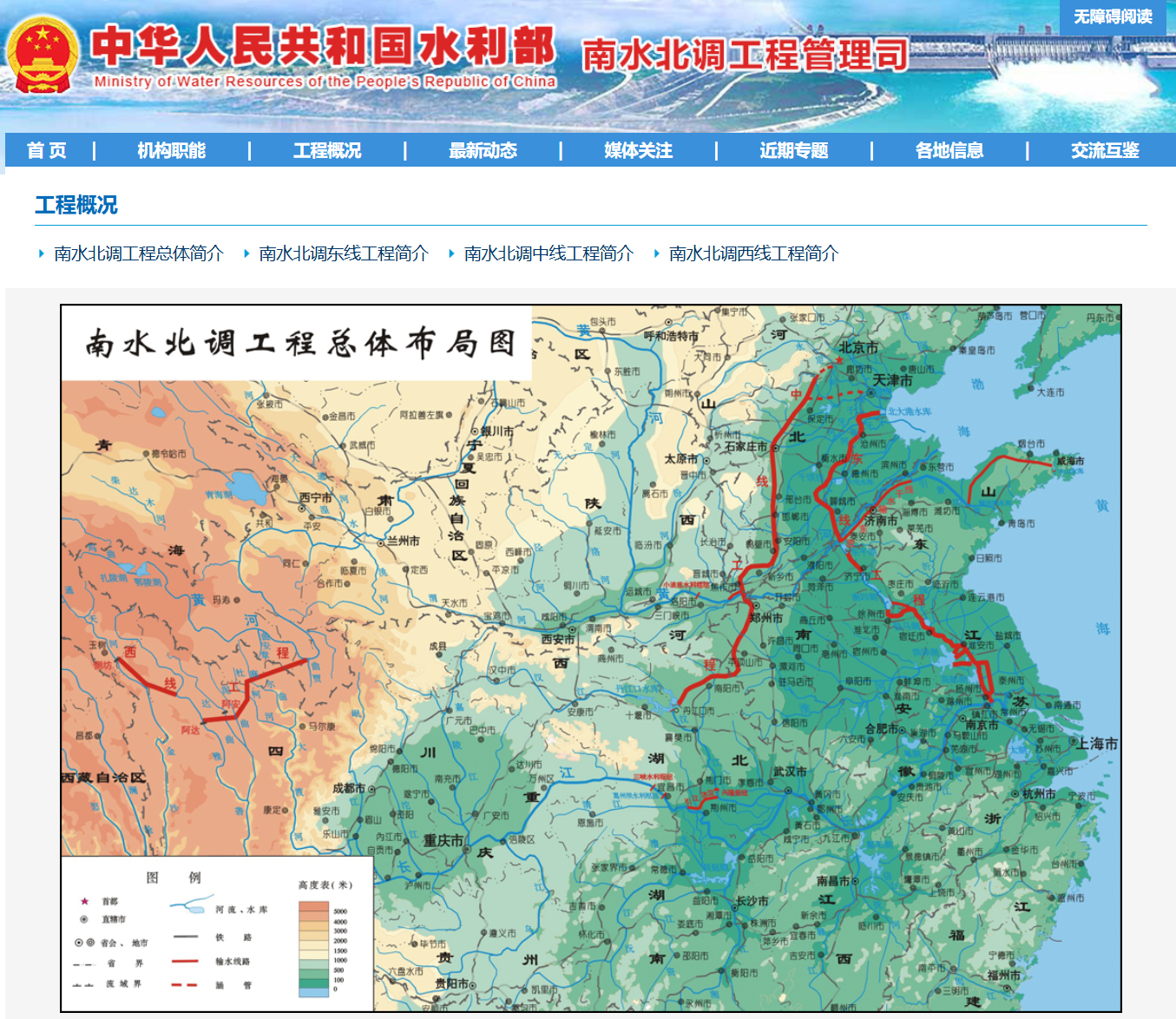
Task: Click the map title 南水北调工程总体布局图
Action: 300,343
